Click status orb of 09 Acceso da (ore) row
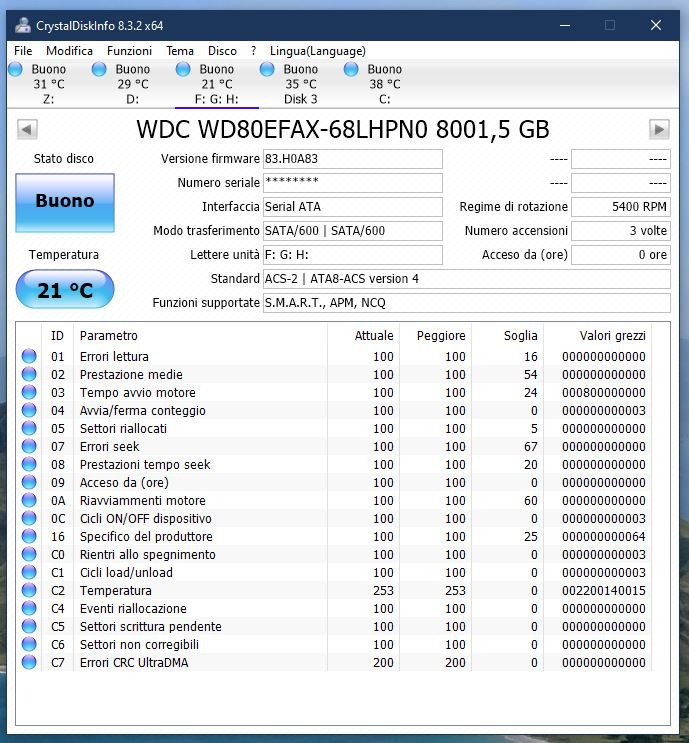The width and height of the screenshot is (689, 743). [29, 482]
